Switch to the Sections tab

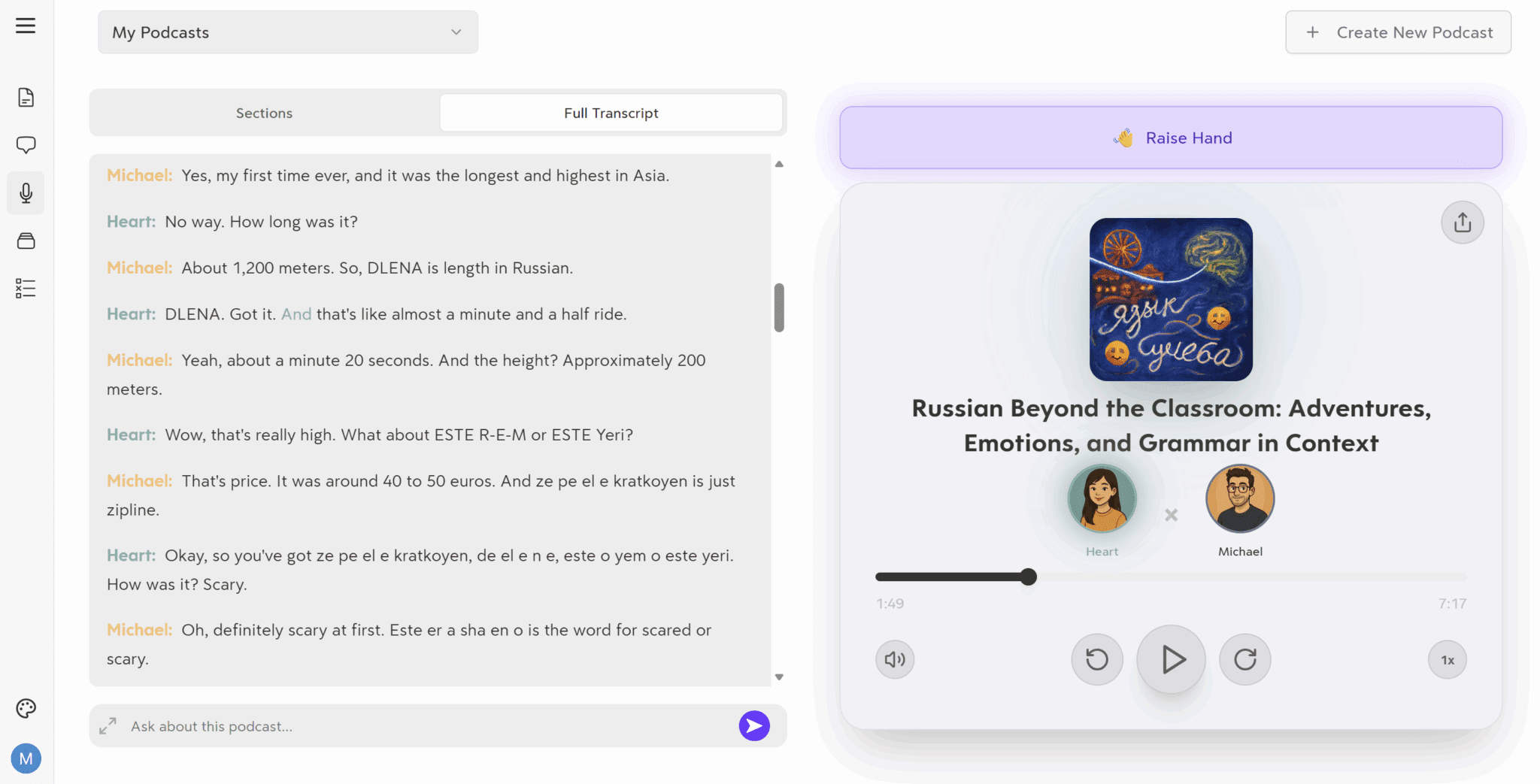coord(264,113)
